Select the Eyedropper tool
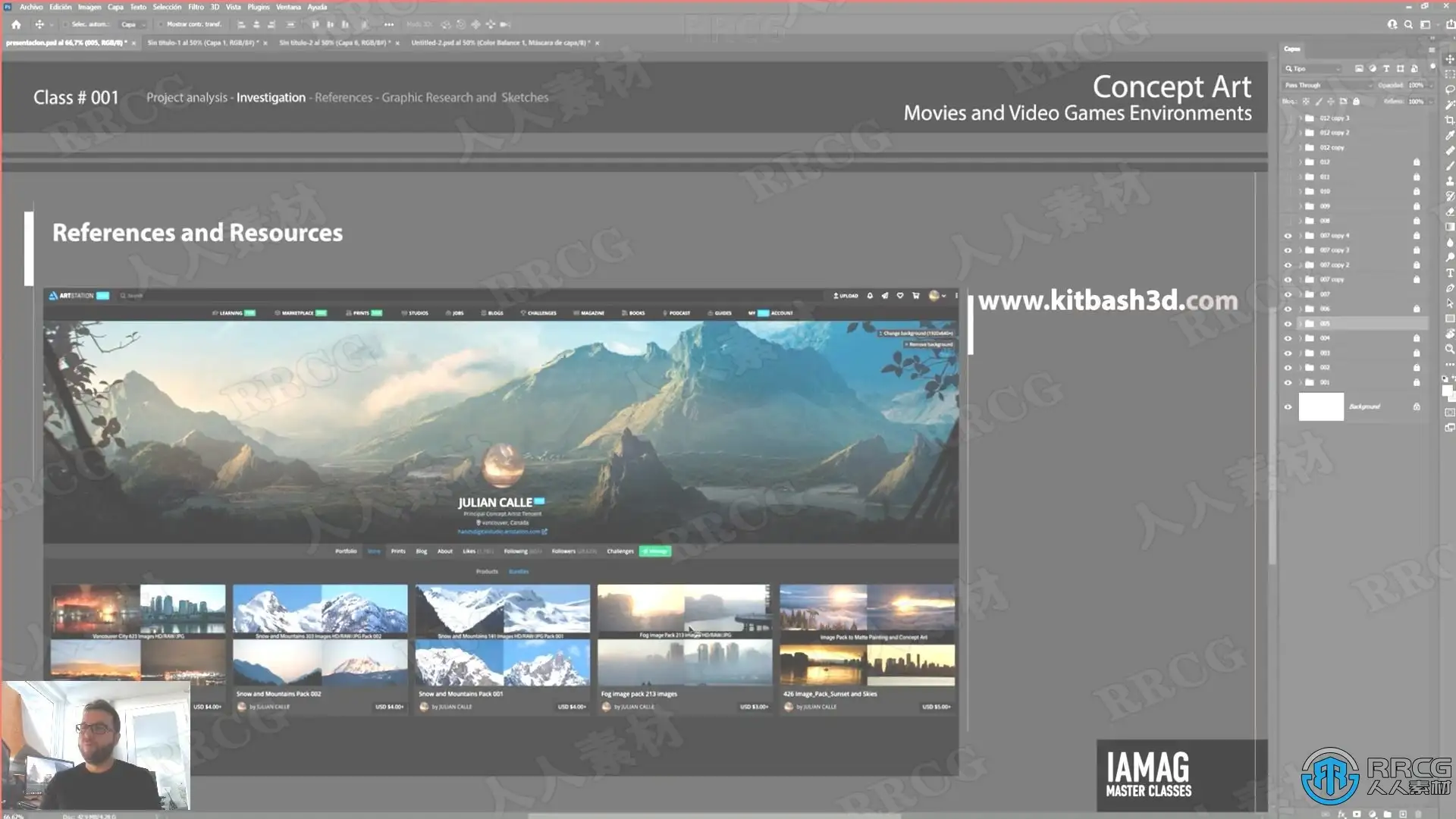 tap(1450, 135)
